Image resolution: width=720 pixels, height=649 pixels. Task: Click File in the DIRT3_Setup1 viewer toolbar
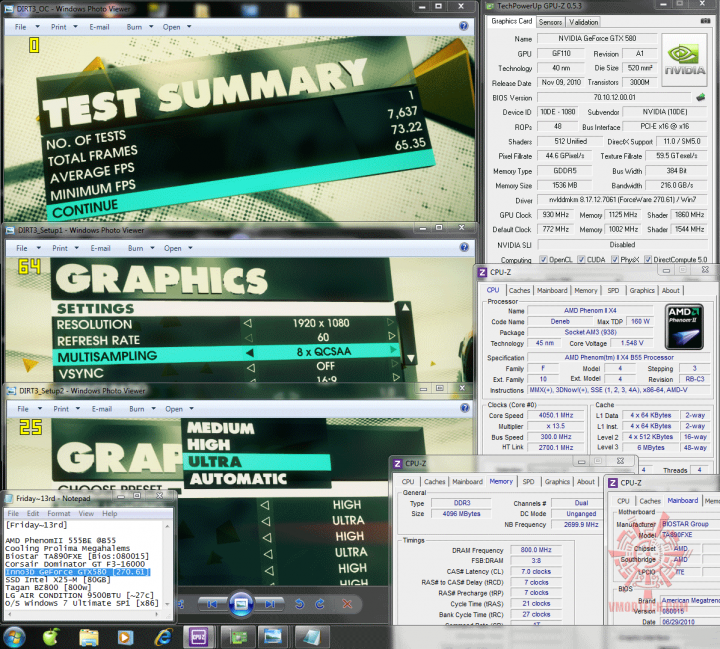pos(22,248)
